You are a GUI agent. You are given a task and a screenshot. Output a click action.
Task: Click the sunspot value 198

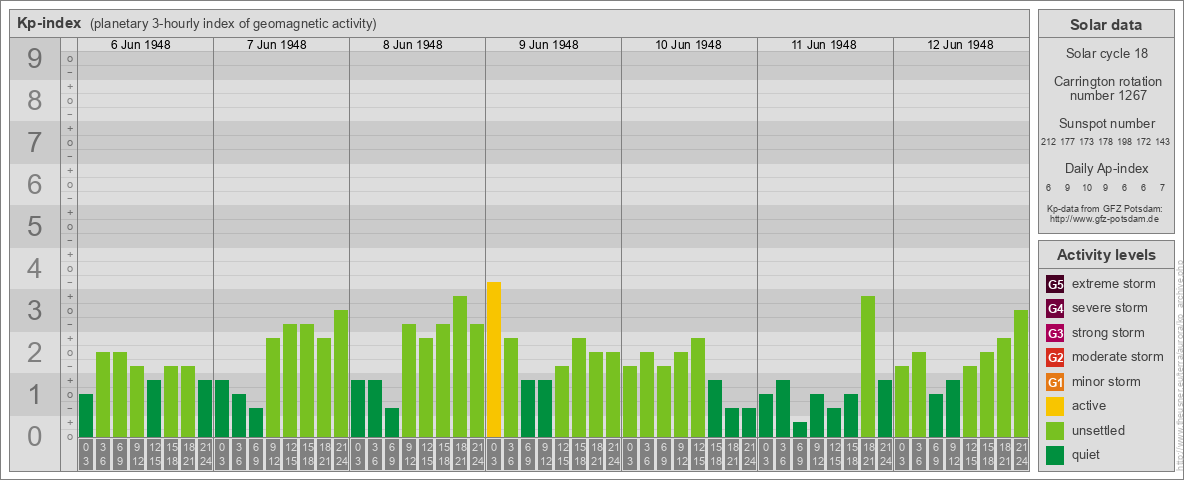pyautogui.click(x=1126, y=142)
